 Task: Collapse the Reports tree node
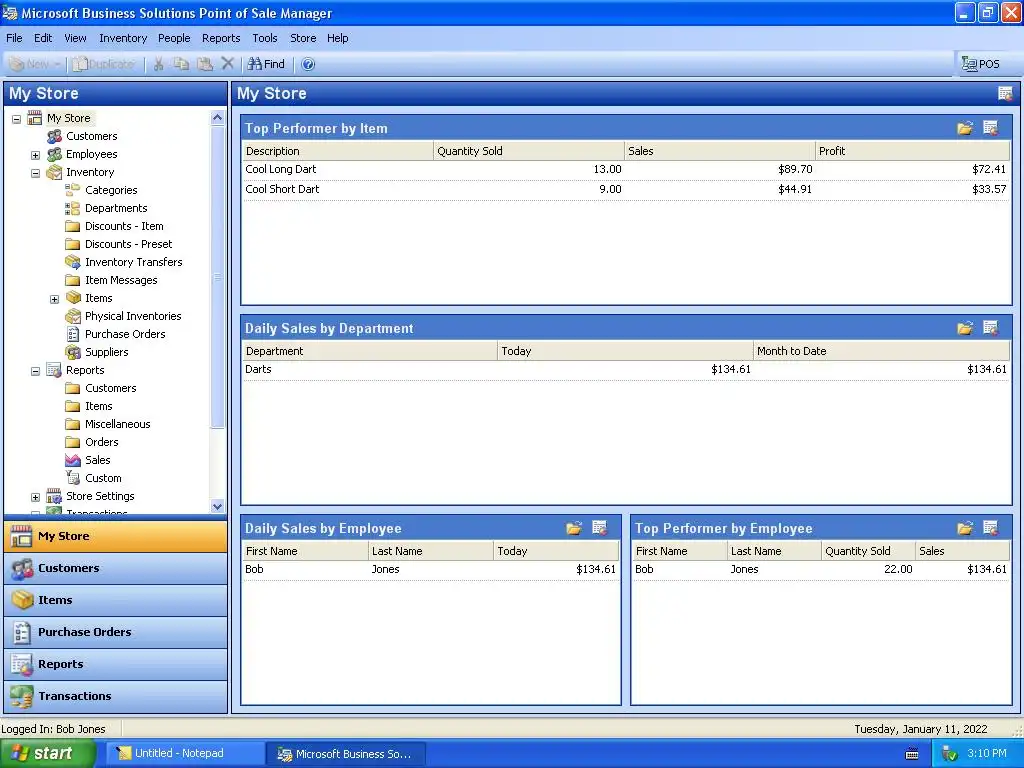[35, 371]
